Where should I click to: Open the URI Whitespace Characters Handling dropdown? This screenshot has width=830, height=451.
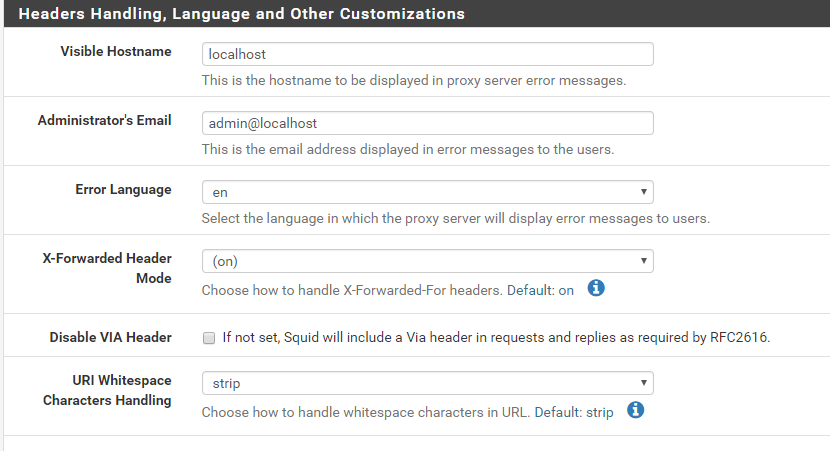click(427, 383)
